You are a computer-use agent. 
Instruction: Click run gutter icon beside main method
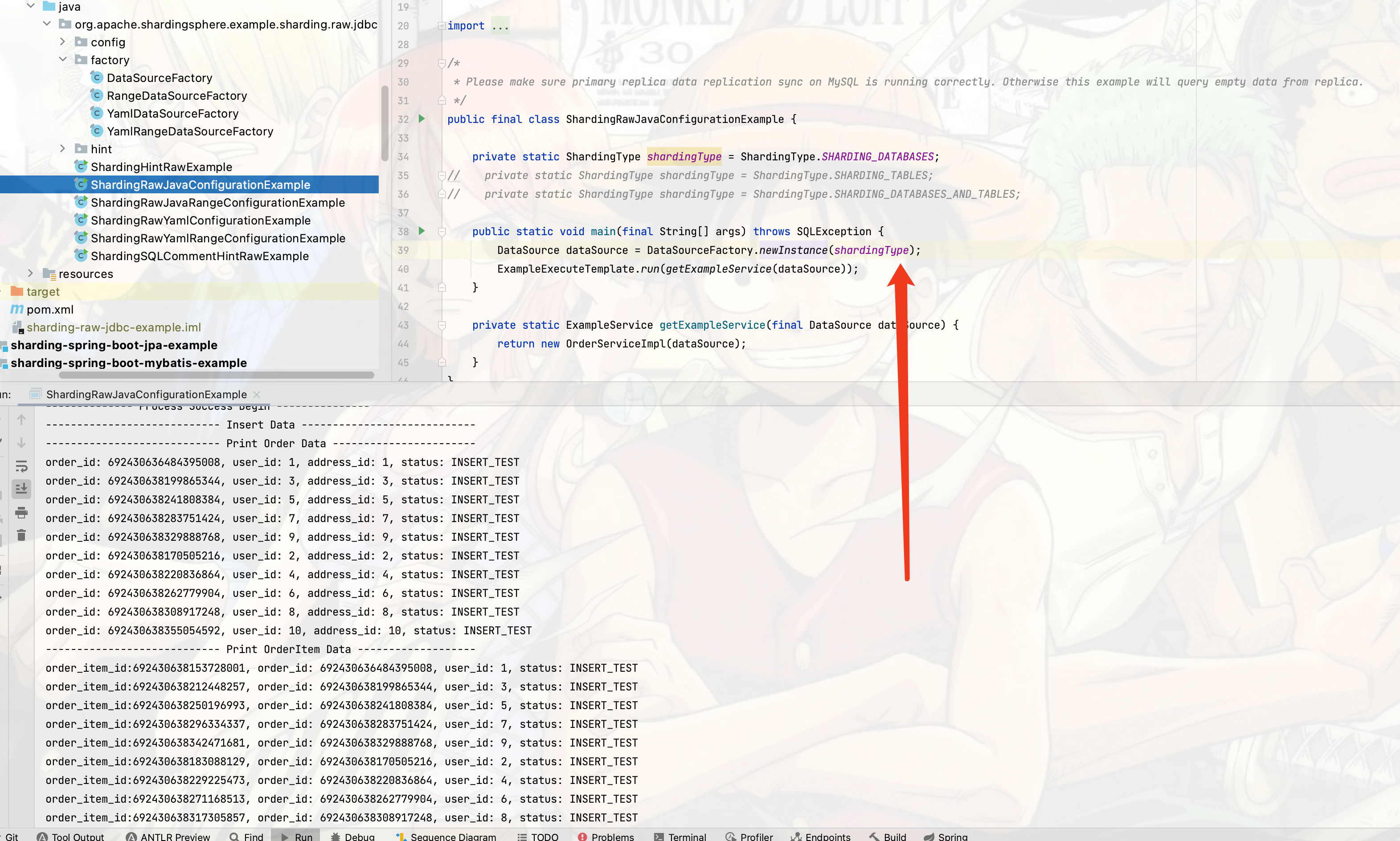click(422, 231)
